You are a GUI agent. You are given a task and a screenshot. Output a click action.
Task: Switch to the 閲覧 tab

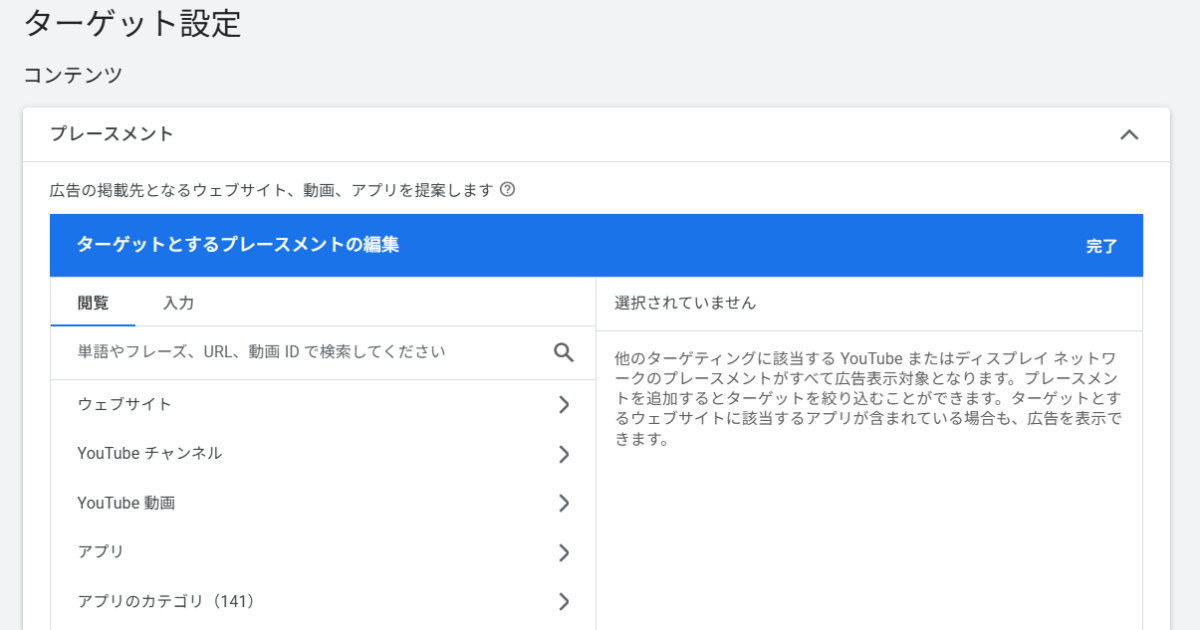[x=93, y=303]
